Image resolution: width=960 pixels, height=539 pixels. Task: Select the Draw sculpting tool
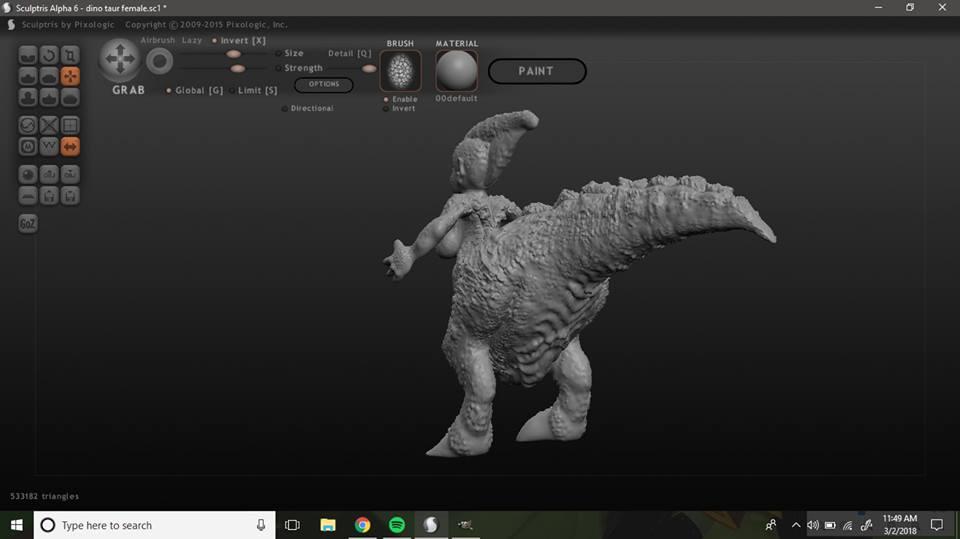point(28,77)
